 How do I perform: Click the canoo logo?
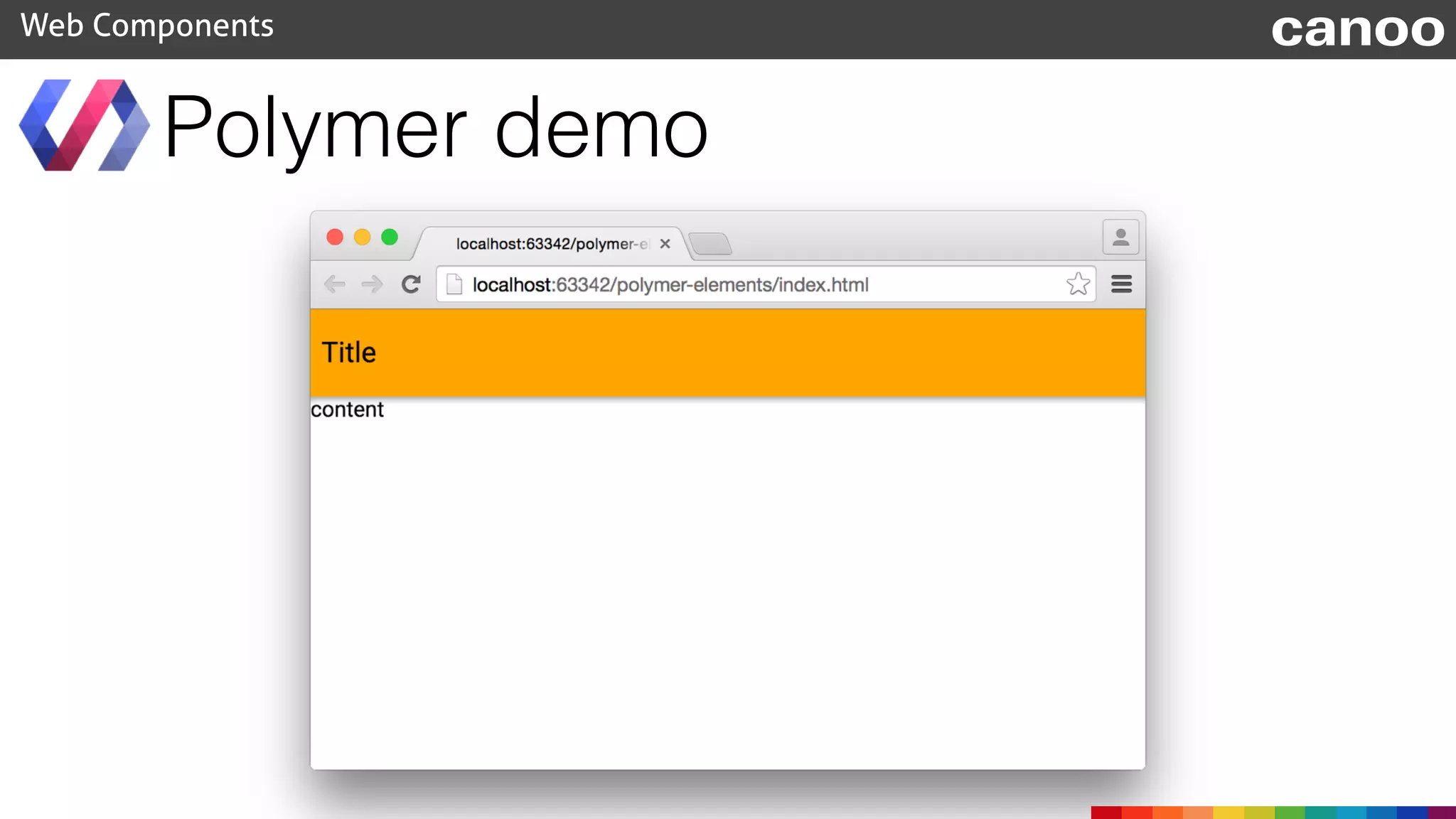click(x=1358, y=31)
